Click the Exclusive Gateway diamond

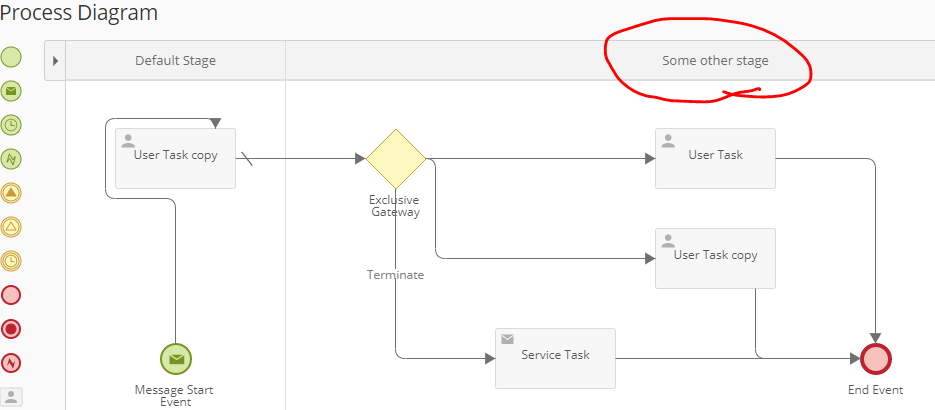click(x=396, y=158)
